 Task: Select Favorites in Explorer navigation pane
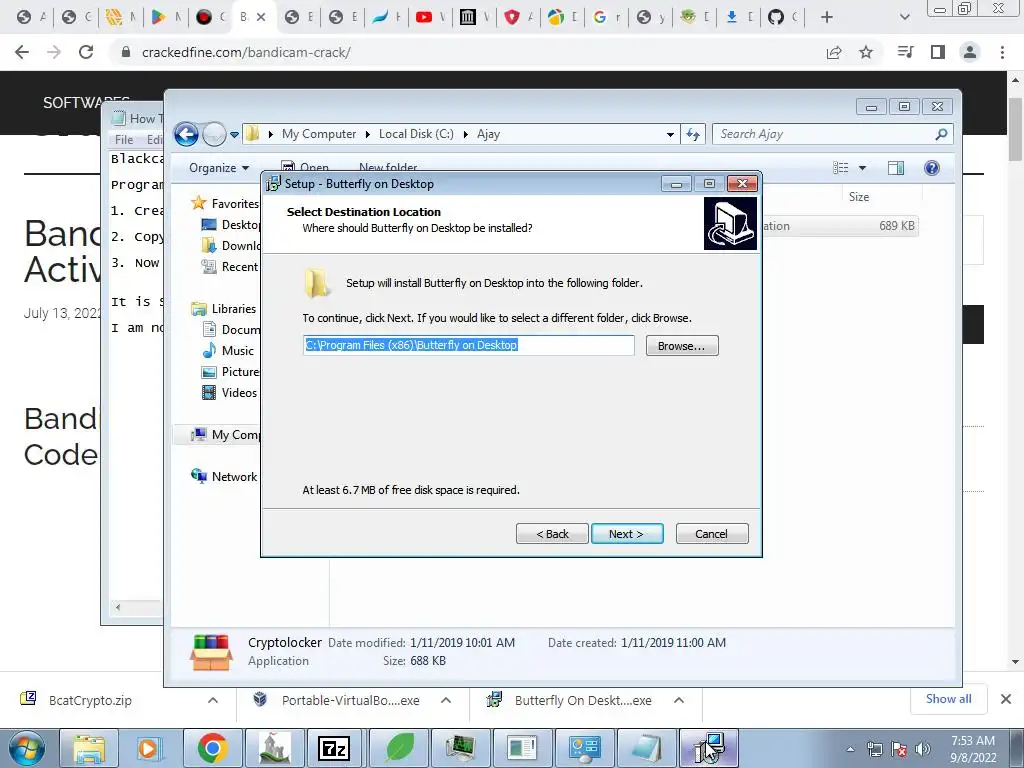[x=225, y=203]
